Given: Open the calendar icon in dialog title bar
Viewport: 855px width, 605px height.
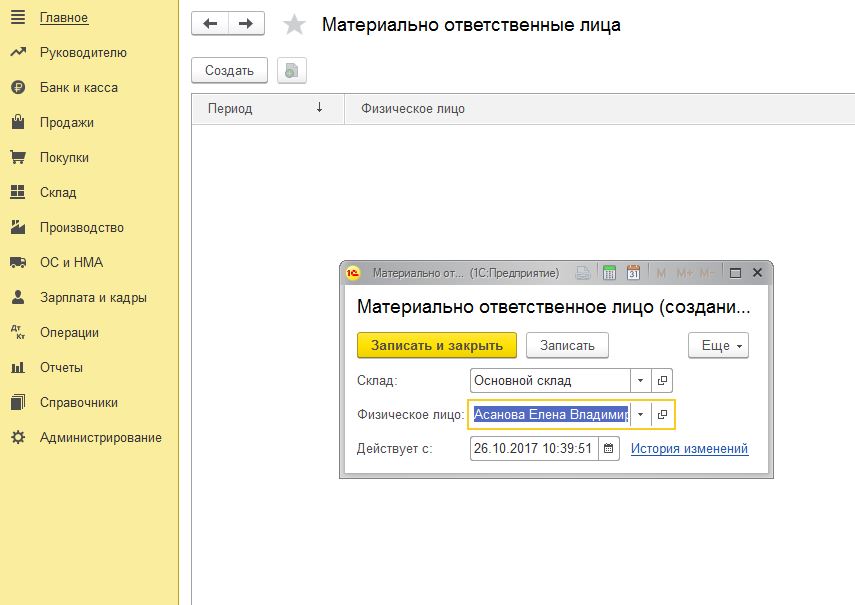Looking at the screenshot, I should coord(632,272).
